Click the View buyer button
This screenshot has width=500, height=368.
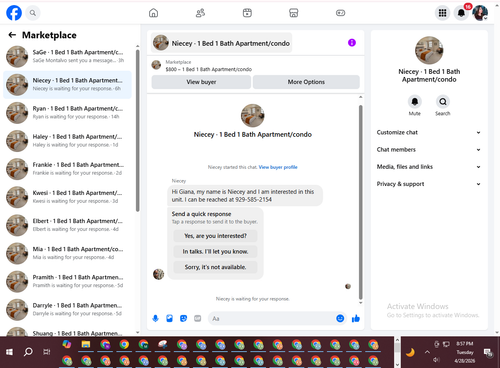pos(201,82)
